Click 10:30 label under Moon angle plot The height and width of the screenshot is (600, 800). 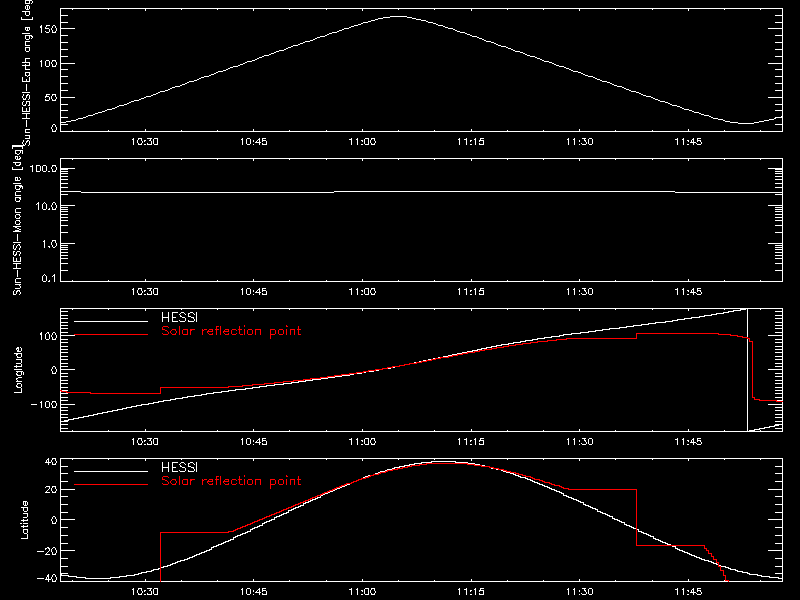pyautogui.click(x=145, y=292)
